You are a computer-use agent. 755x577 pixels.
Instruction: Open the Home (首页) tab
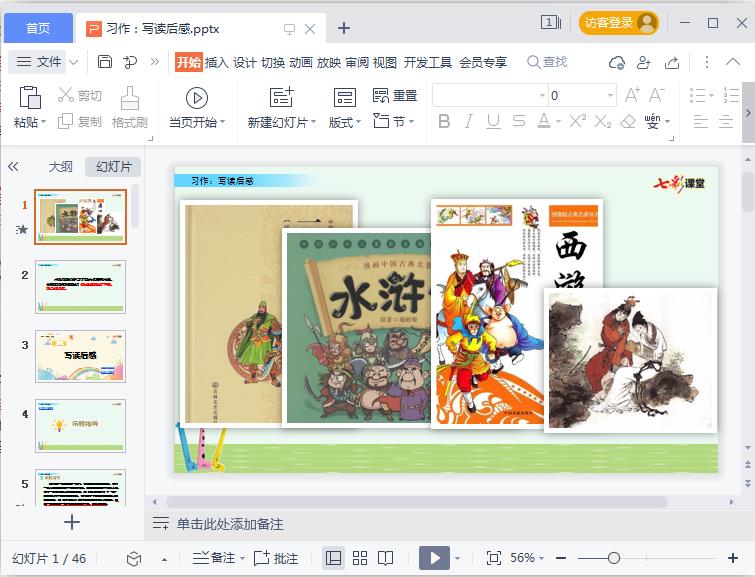(38, 28)
